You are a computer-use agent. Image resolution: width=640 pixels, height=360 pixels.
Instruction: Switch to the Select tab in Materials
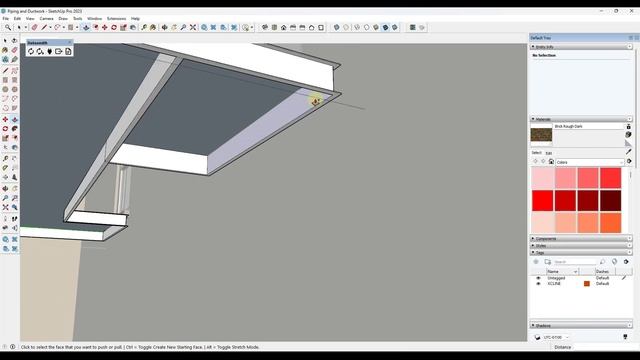click(537, 153)
